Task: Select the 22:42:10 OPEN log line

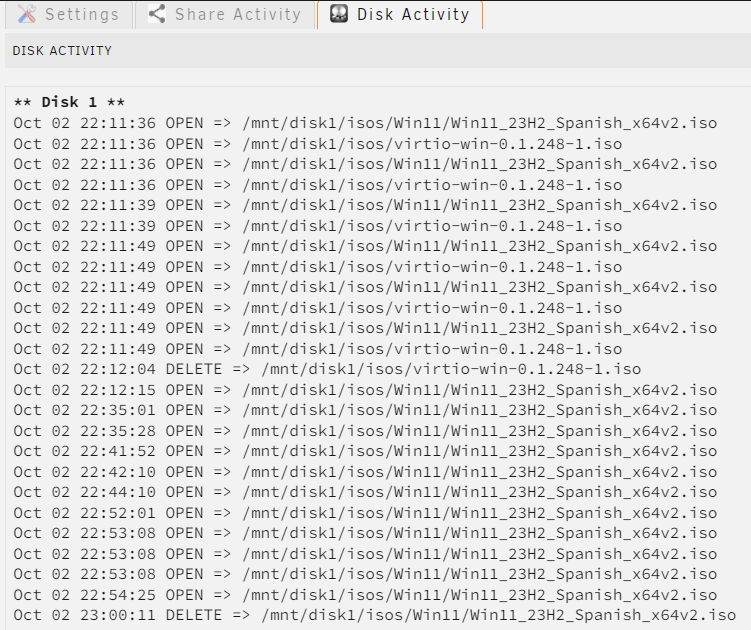Action: tap(365, 472)
